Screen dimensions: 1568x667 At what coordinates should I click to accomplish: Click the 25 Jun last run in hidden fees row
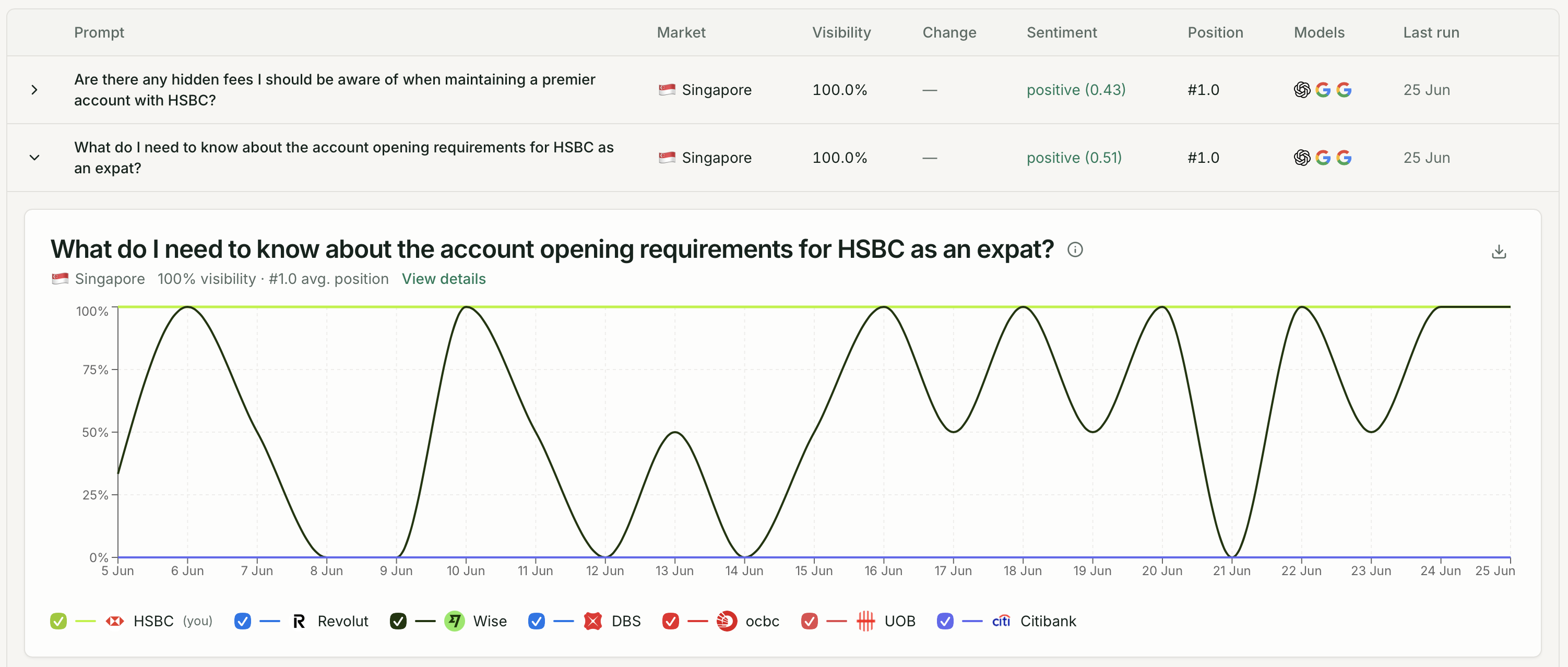(1426, 90)
